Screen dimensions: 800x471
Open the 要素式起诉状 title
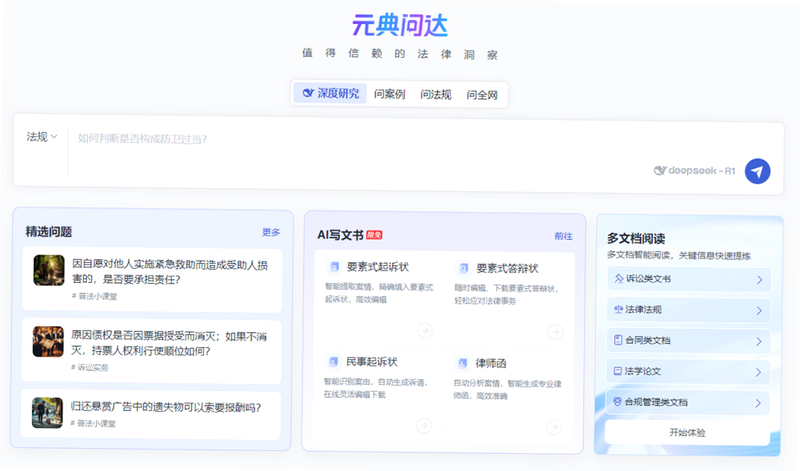point(378,267)
